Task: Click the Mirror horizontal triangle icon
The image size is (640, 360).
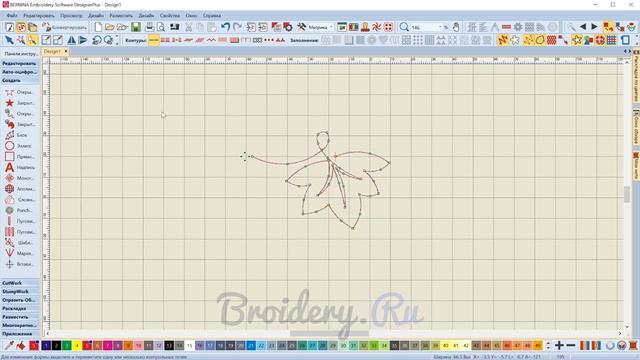Action: click(71, 40)
